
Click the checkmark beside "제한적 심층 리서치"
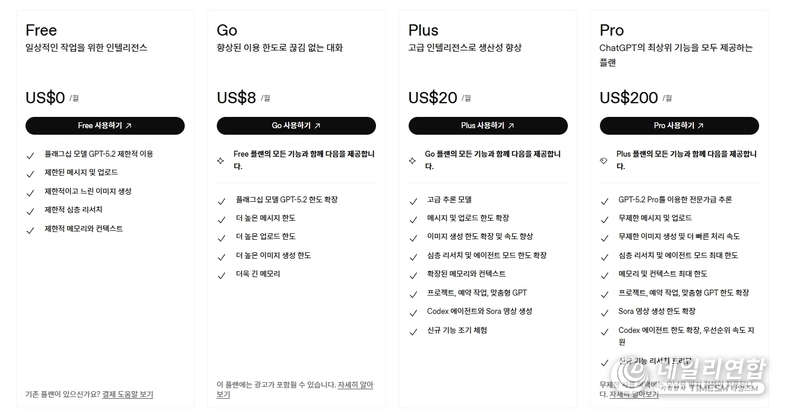pyautogui.click(x=31, y=211)
